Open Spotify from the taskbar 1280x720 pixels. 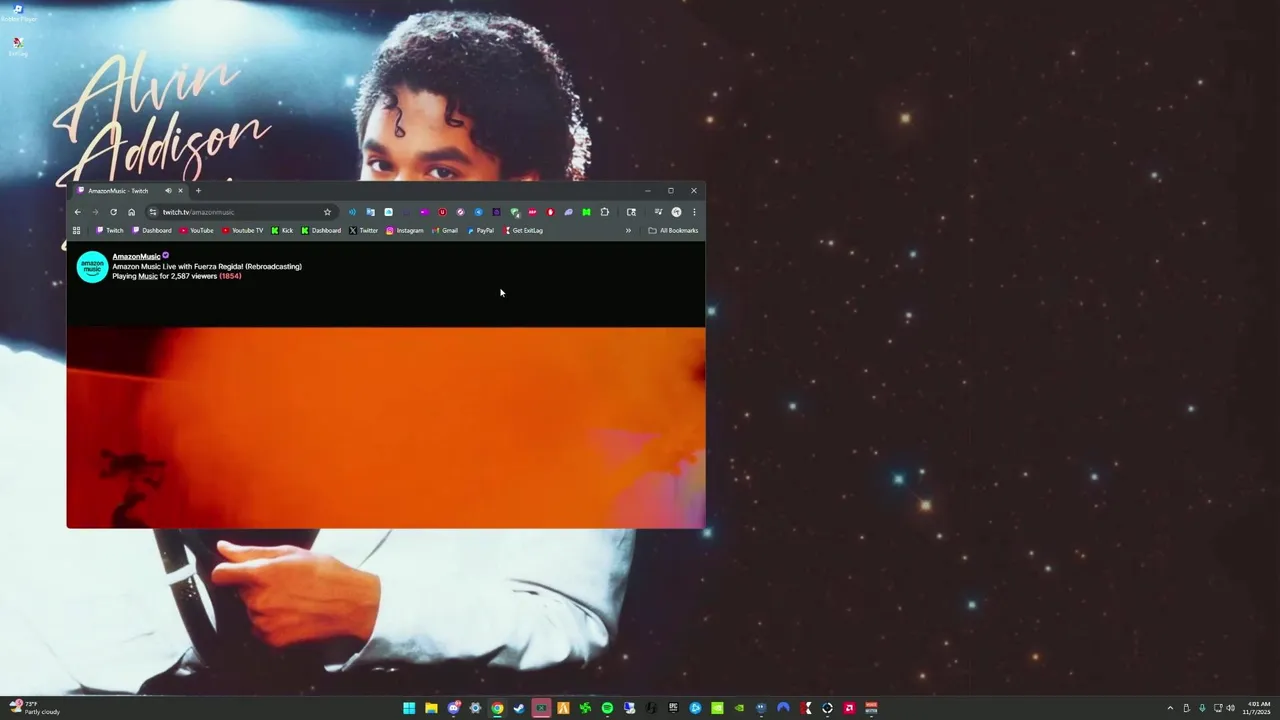click(x=607, y=708)
